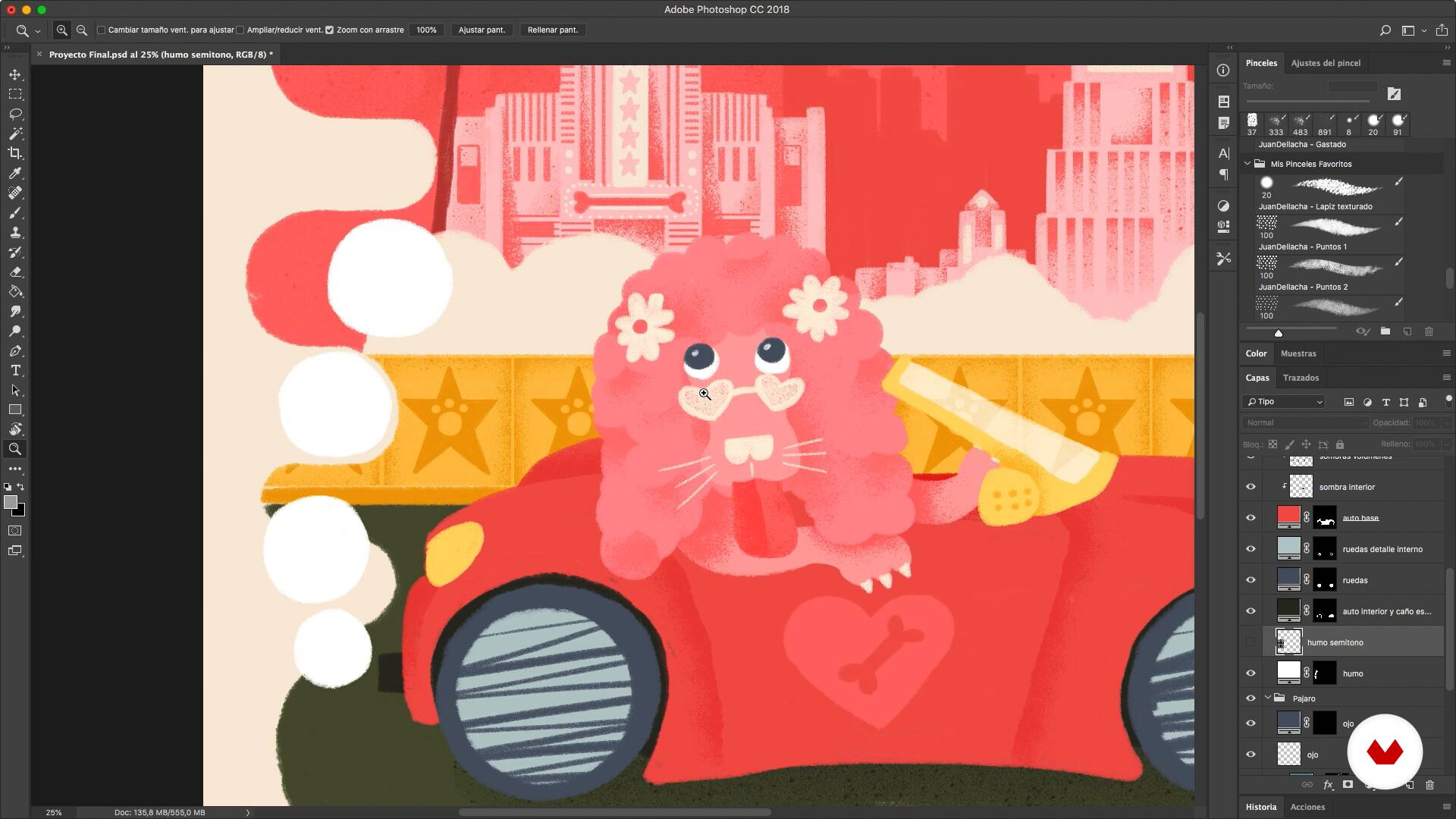The height and width of the screenshot is (819, 1456).
Task: Click the foreground color swatch
Action: tap(11, 502)
